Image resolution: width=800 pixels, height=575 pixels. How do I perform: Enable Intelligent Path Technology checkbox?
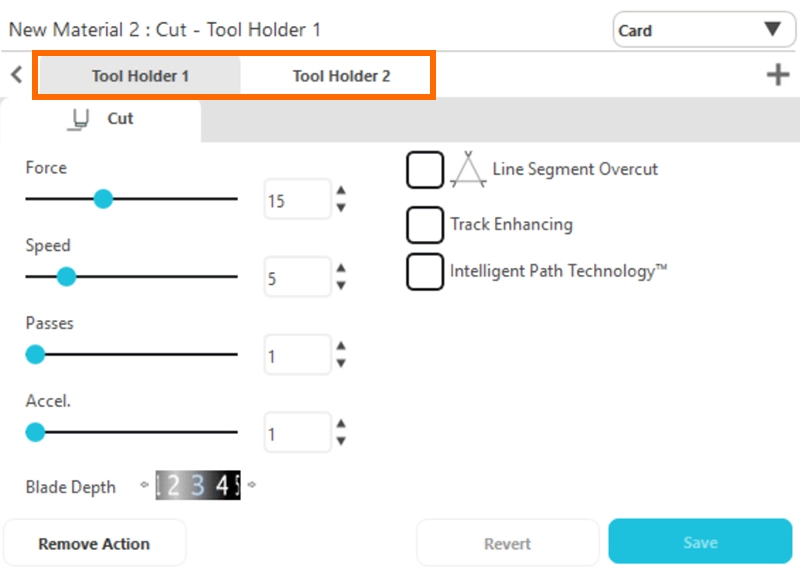[x=425, y=271]
